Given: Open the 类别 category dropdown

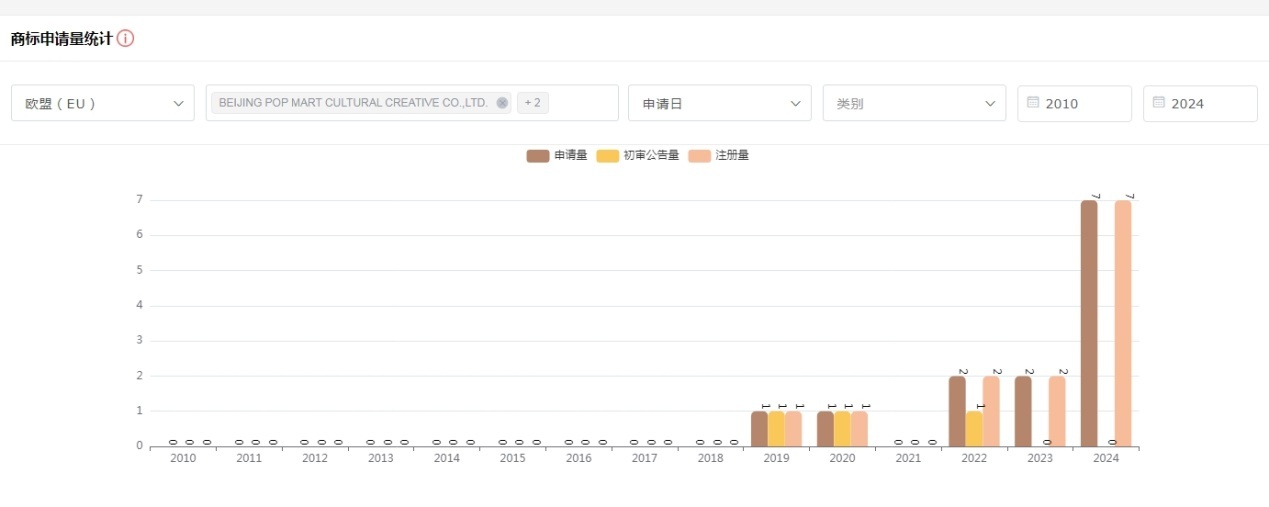Looking at the screenshot, I should point(914,103).
